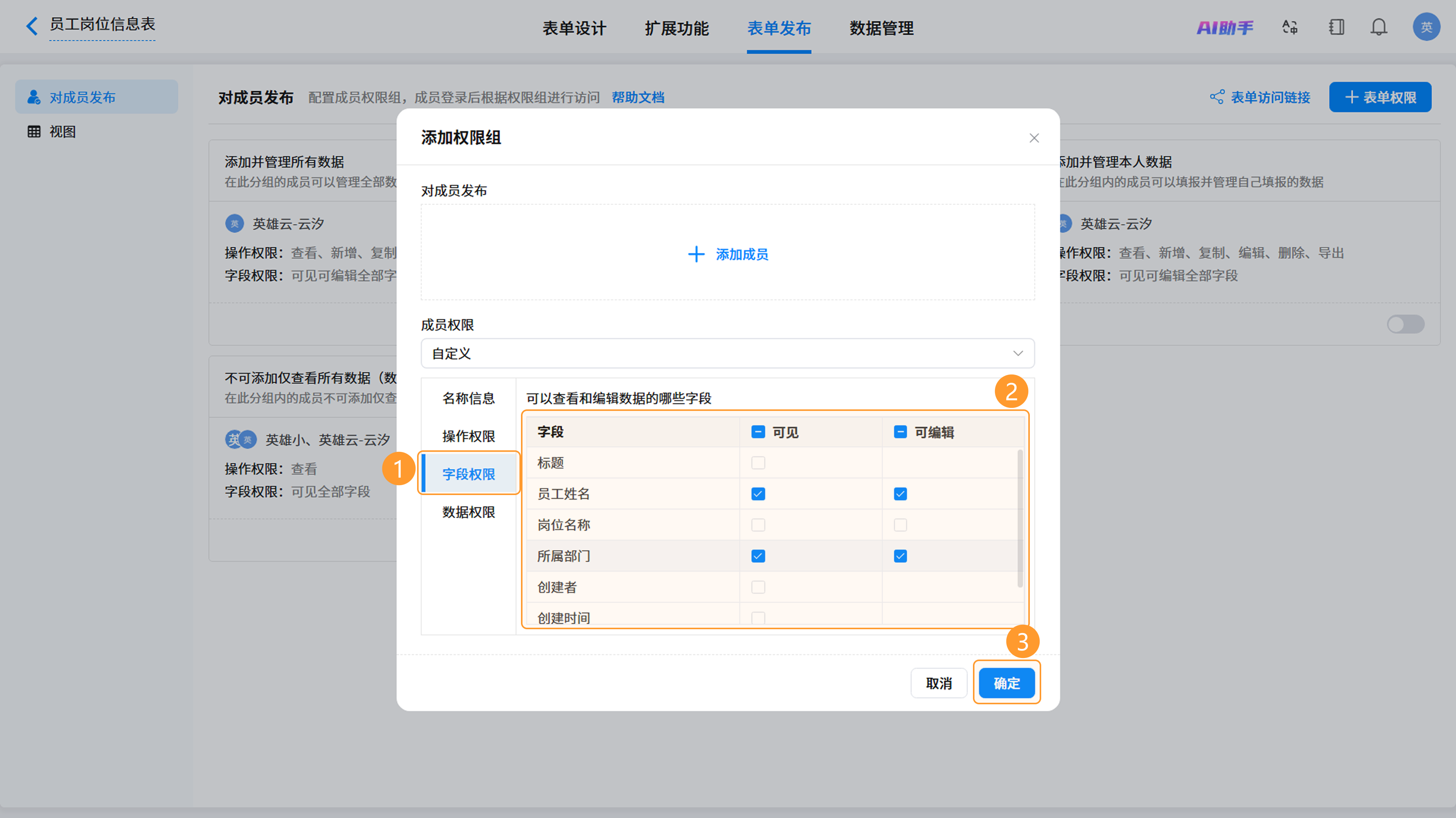Open notifications bell icon
Viewport: 1456px width, 818px height.
pos(1379,27)
